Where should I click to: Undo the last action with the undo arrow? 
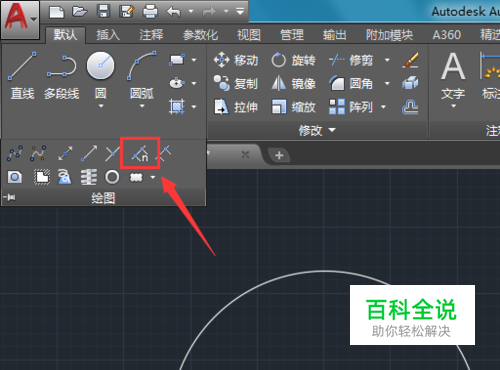[174, 12]
